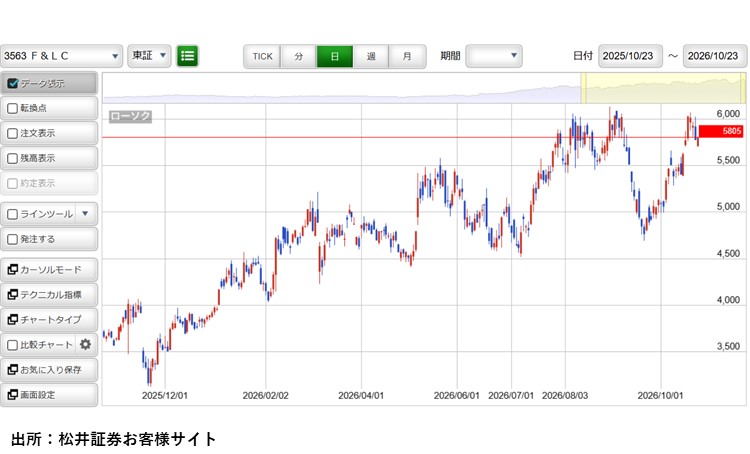Image resolution: width=750 pixels, height=454 pixels.
Task: Open Cursor Mode (カーソルモード) popup icon
Action: 12,269
